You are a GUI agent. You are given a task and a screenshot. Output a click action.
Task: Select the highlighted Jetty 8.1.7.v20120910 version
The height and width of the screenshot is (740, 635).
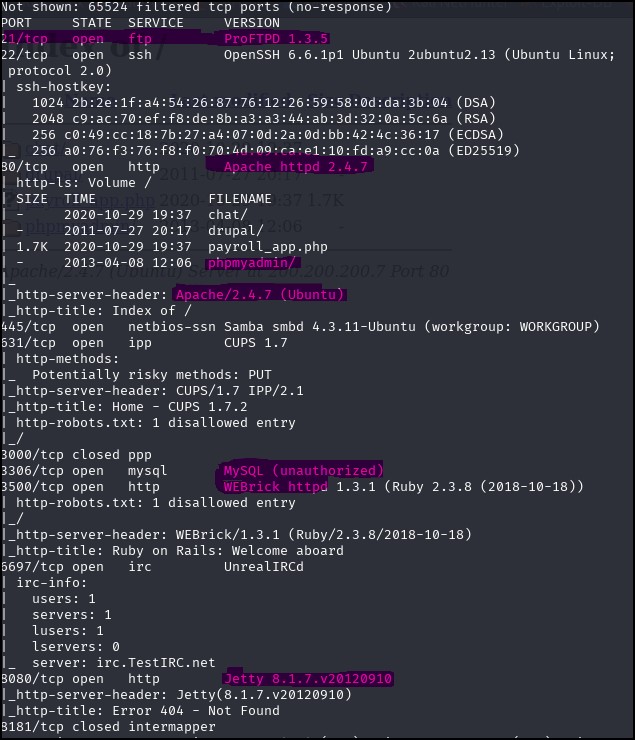pyautogui.click(x=308, y=679)
